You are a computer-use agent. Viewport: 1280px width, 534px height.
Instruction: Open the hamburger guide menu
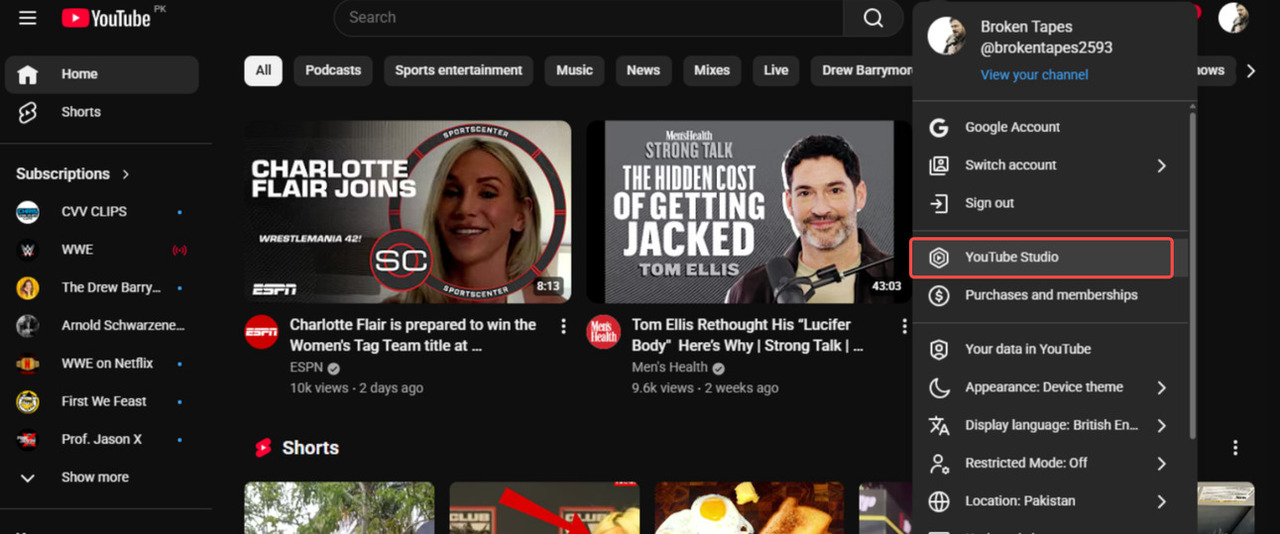coord(27,18)
